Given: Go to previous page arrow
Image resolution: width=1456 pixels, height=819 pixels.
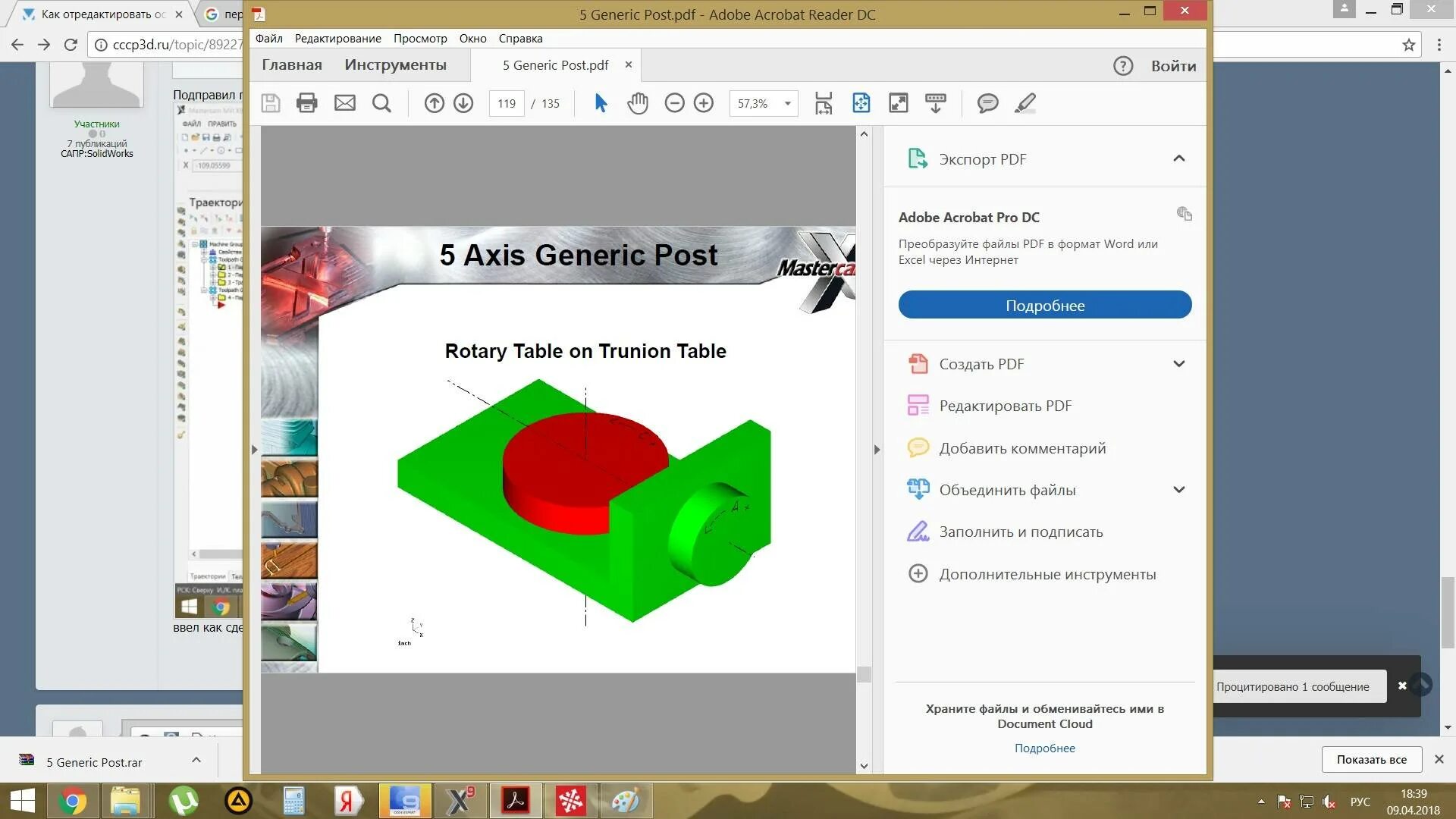Looking at the screenshot, I should (434, 103).
